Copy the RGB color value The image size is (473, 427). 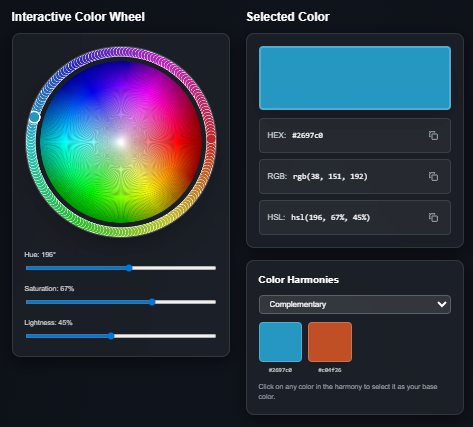(433, 176)
